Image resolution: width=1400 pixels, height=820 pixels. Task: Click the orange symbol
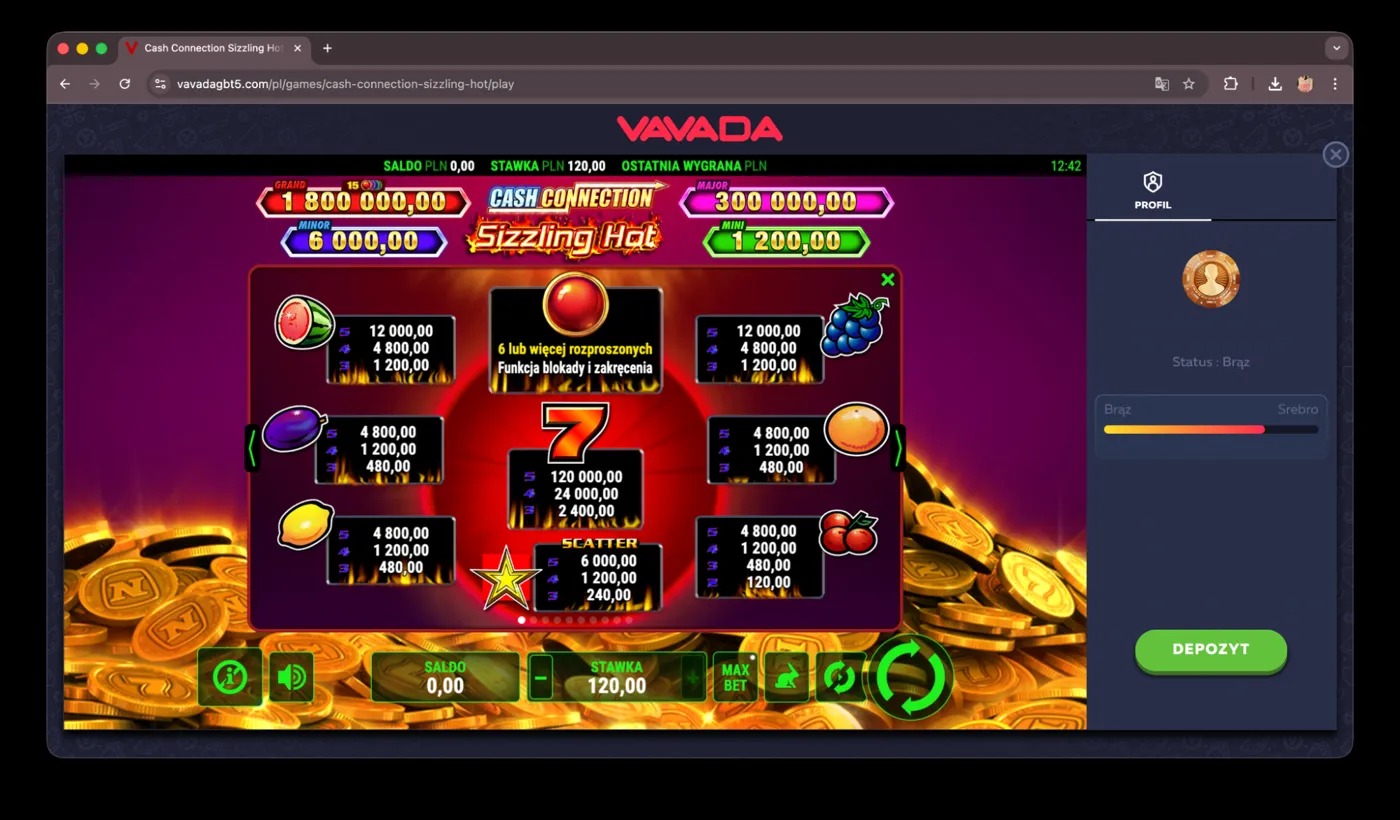857,429
